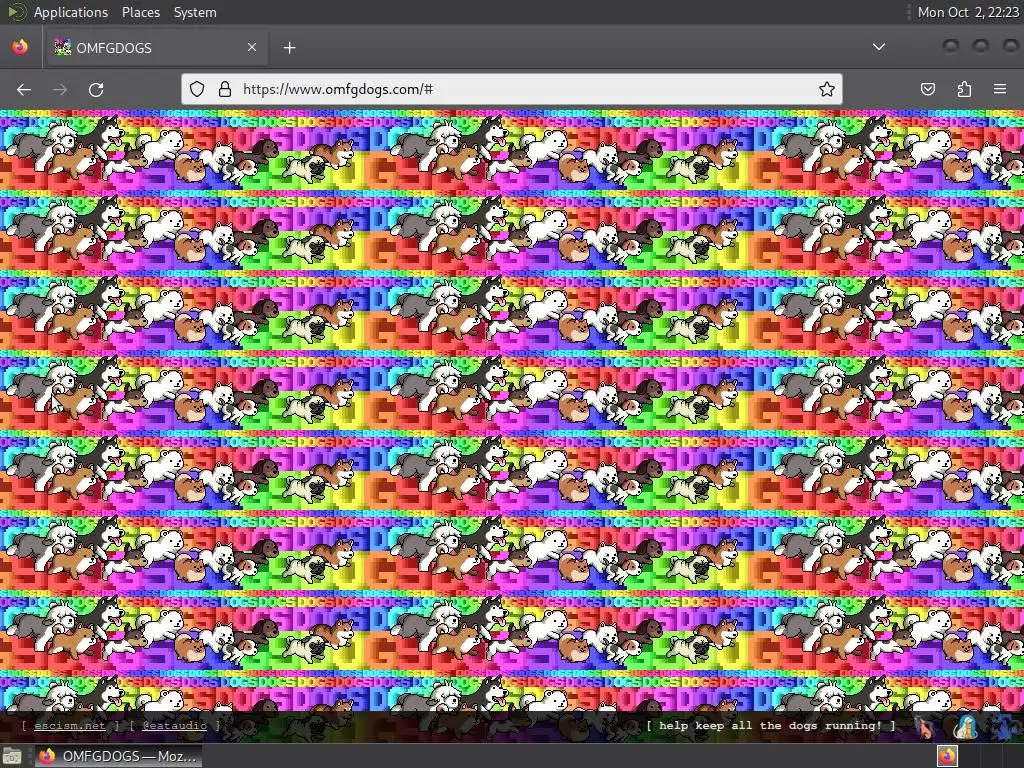
Task: Switch to OMFGDOGS Mozilla taskbar entry
Action: [118, 756]
